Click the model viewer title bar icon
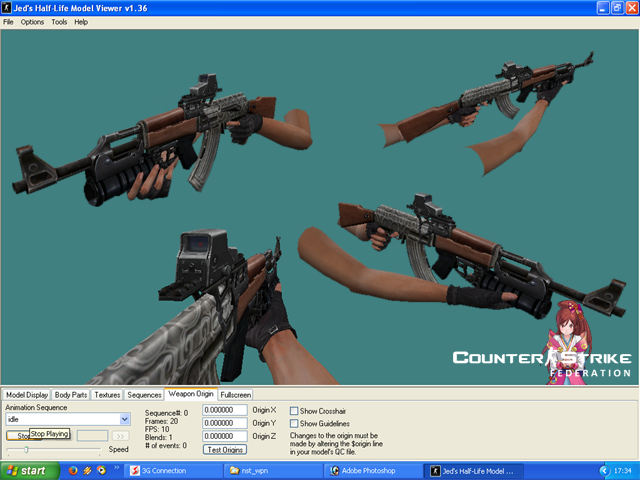Image resolution: width=640 pixels, height=480 pixels. coord(7,8)
